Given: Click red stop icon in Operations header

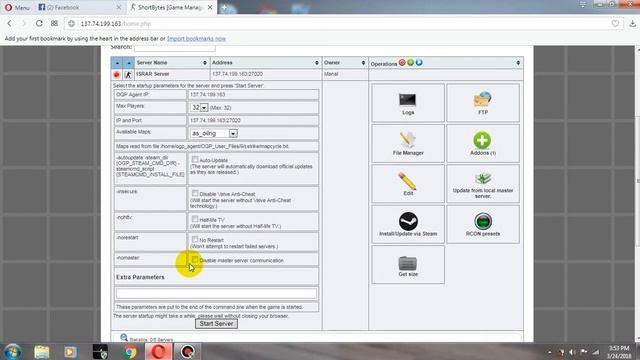Looking at the screenshot, I should click(402, 62).
